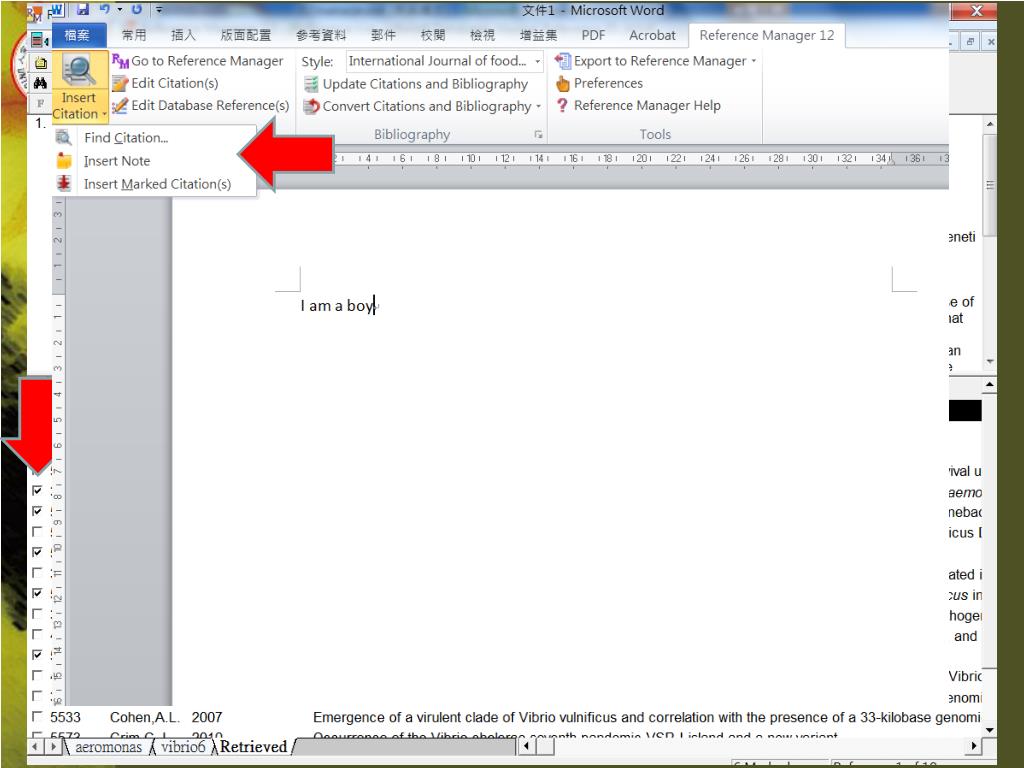This screenshot has height=768, width=1024.
Task: Open the Acrobat ribbon tab
Action: pyautogui.click(x=652, y=35)
